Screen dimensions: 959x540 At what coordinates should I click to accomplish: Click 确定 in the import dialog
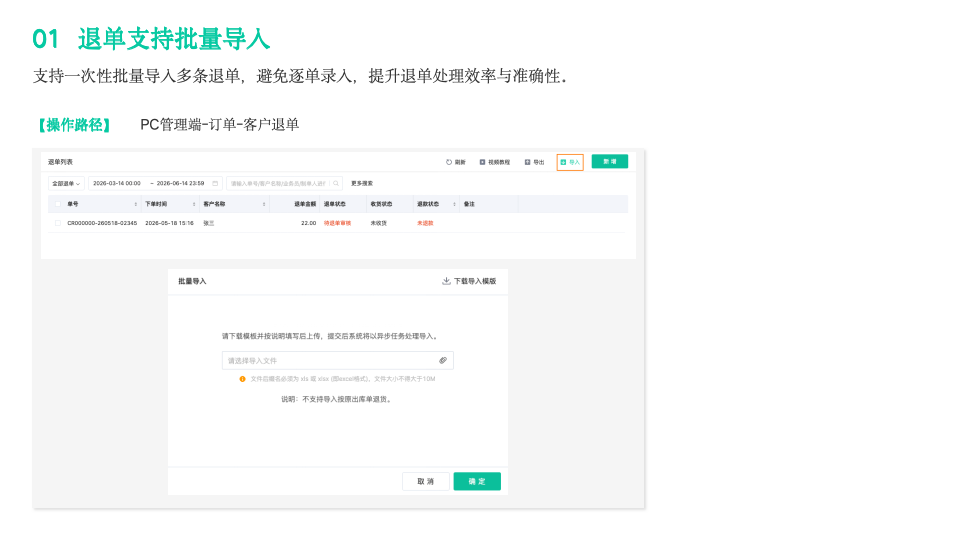pyautogui.click(x=477, y=481)
